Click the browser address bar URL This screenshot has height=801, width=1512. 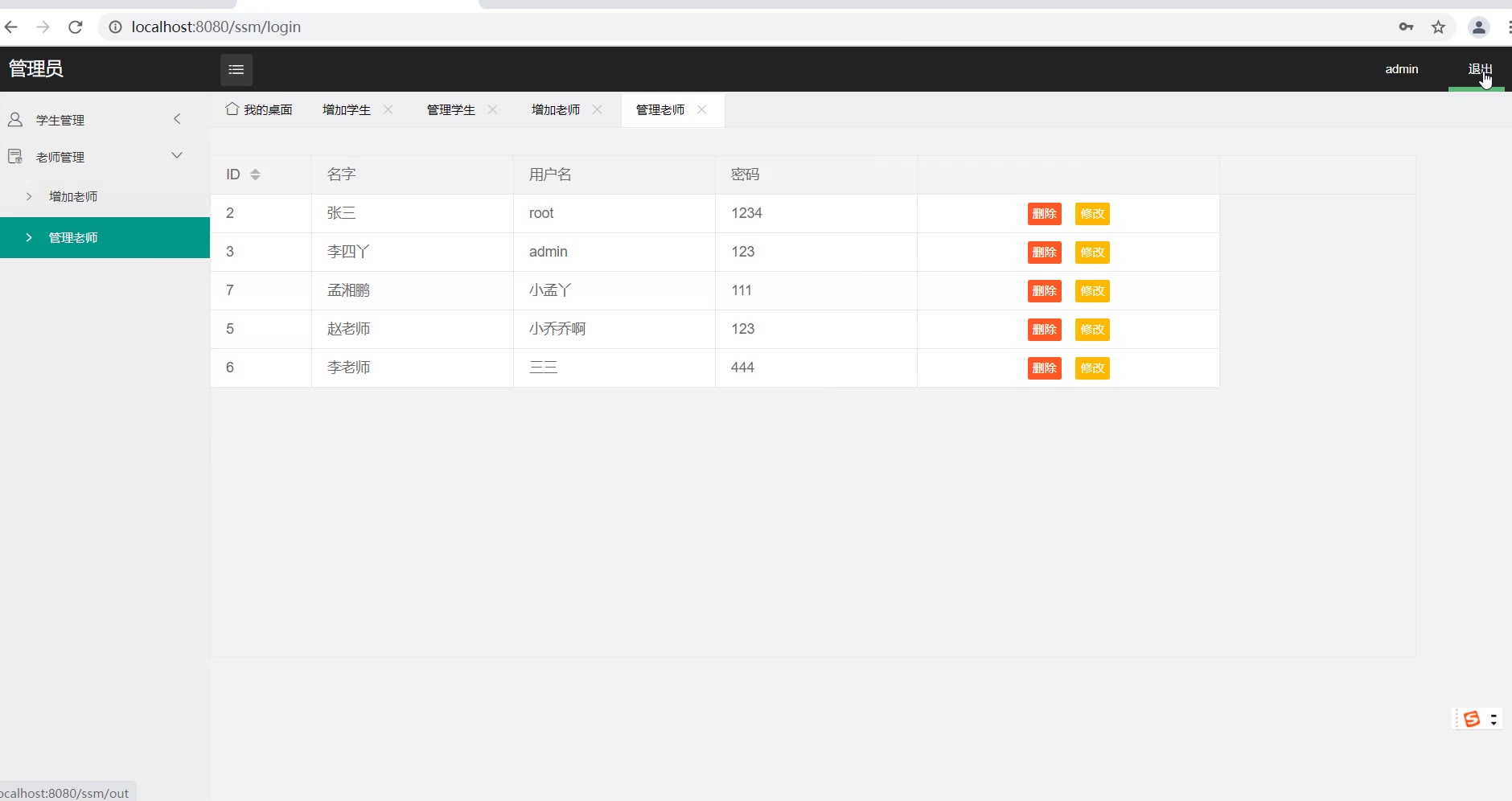(x=216, y=27)
